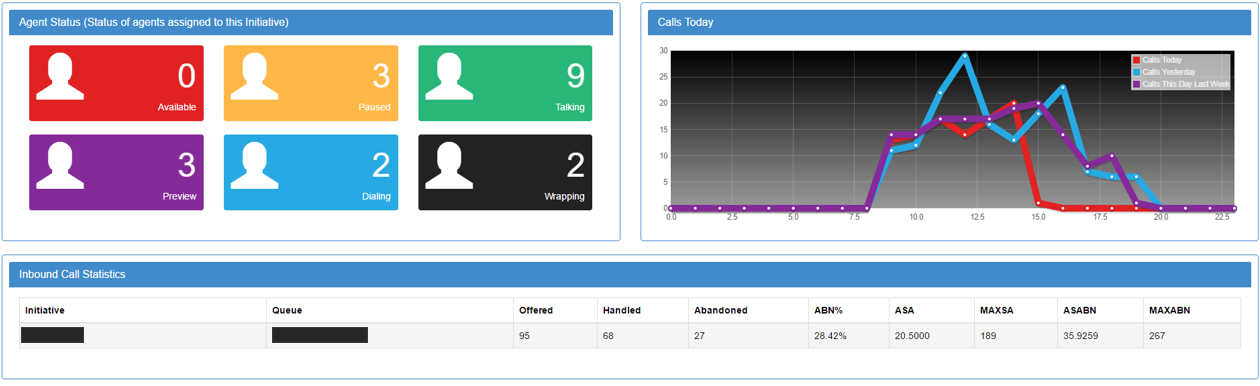This screenshot has height=386, width=1260.
Task: Click the agent icon in blue Dialing tile
Action: (x=254, y=165)
